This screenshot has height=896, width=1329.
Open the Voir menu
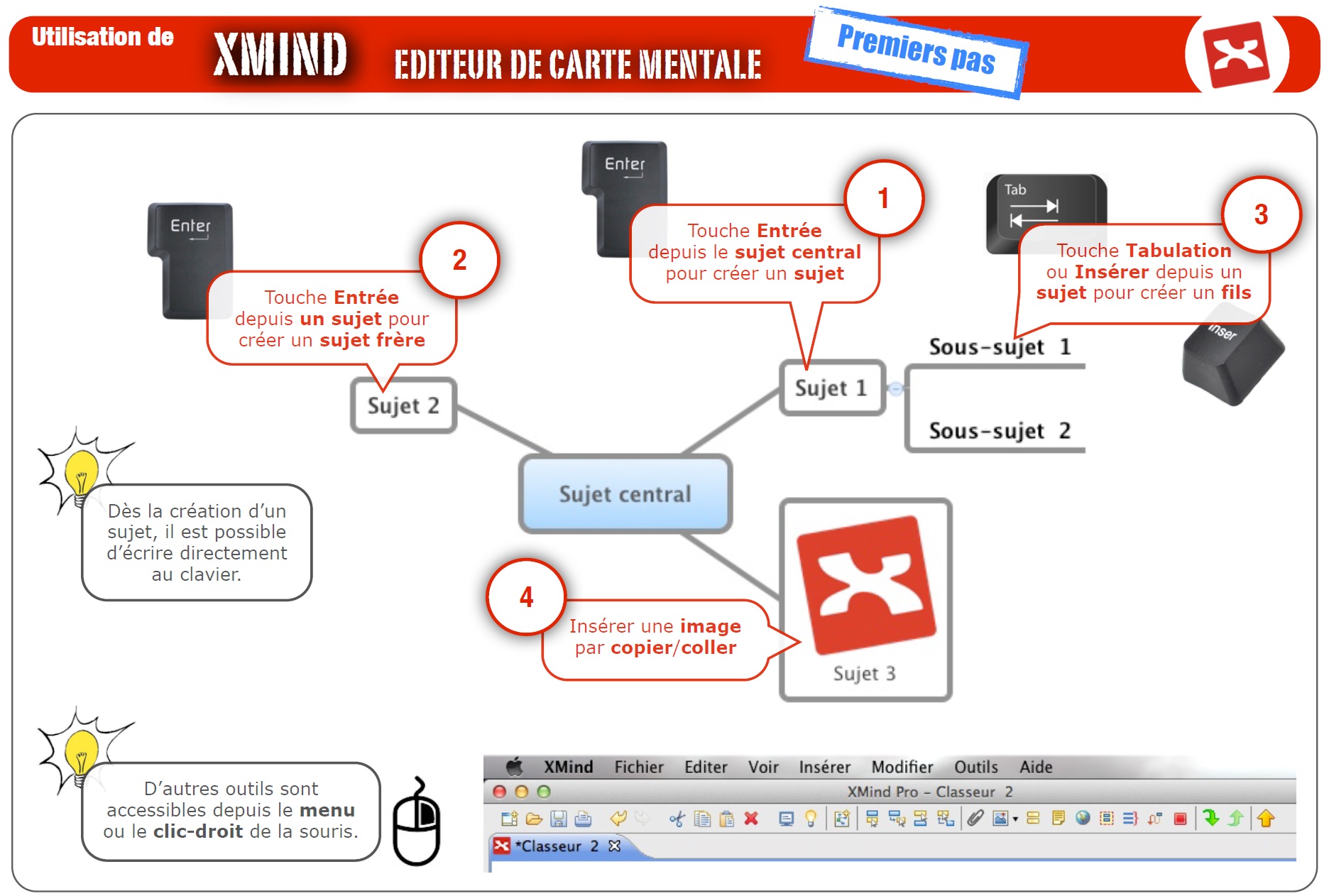point(763,767)
